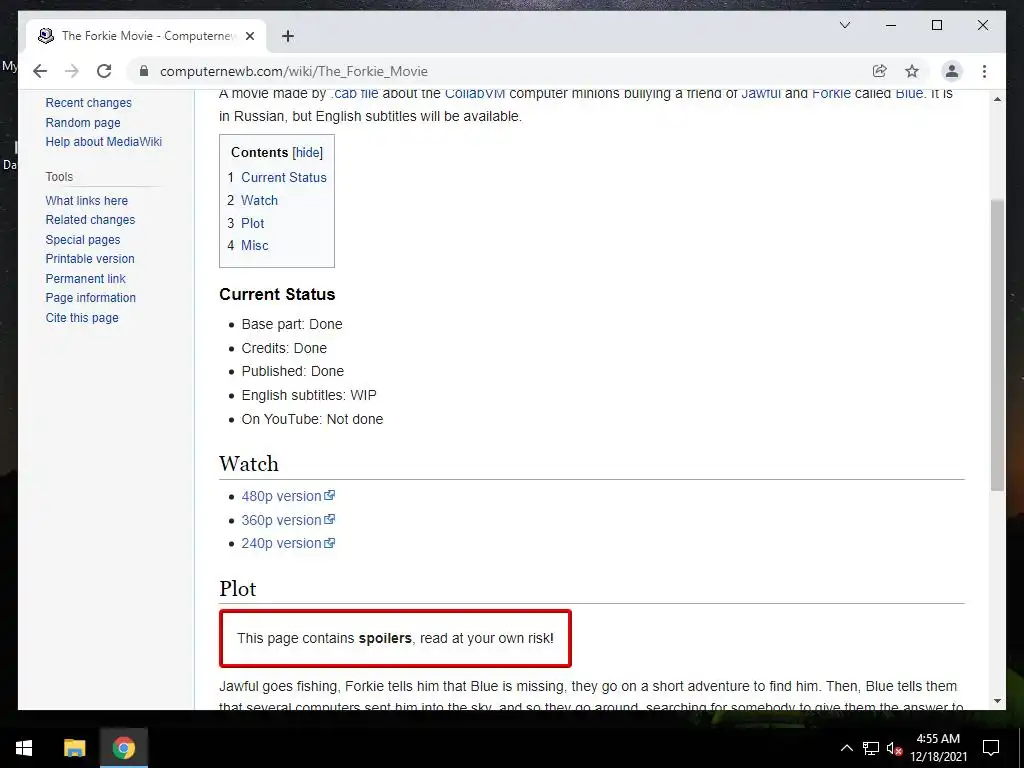Go to a Random page

click(83, 122)
